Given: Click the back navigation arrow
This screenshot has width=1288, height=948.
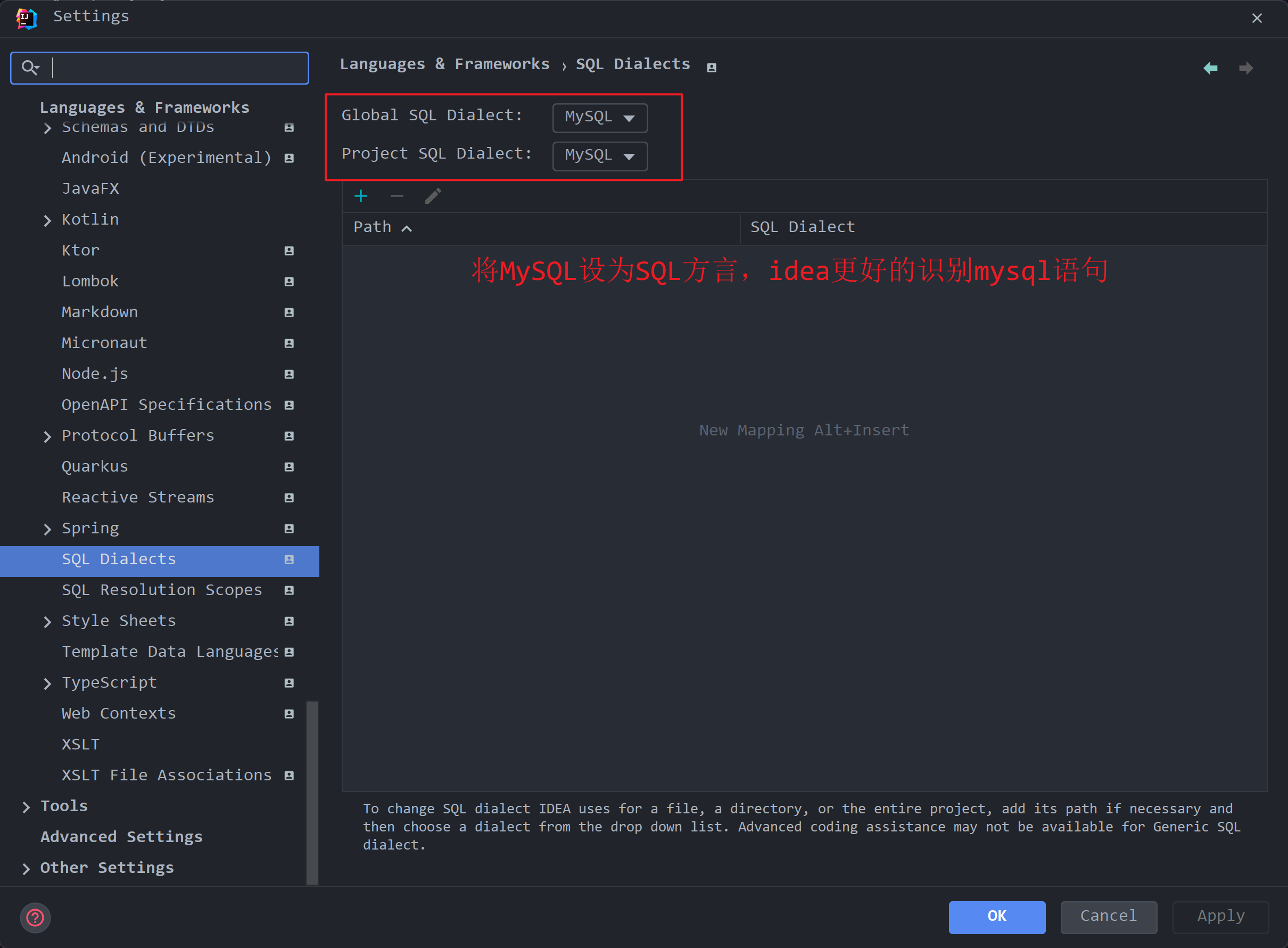Looking at the screenshot, I should (1210, 68).
